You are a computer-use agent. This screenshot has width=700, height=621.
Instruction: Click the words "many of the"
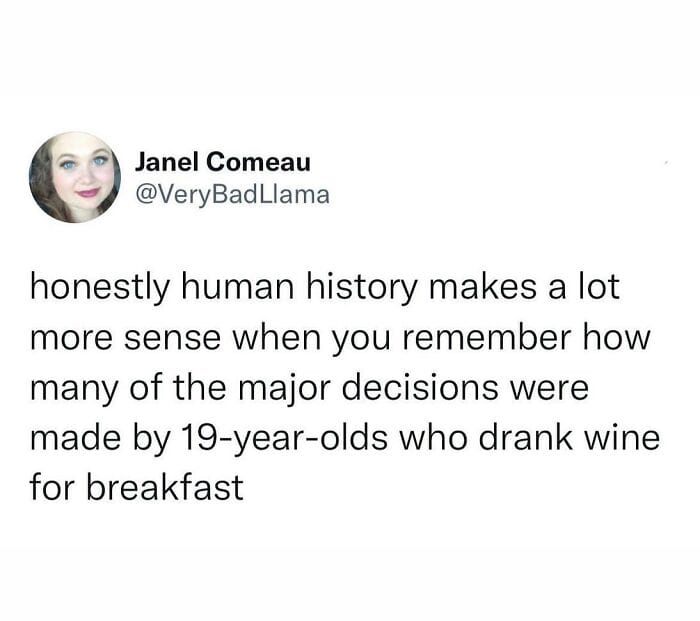click(118, 388)
